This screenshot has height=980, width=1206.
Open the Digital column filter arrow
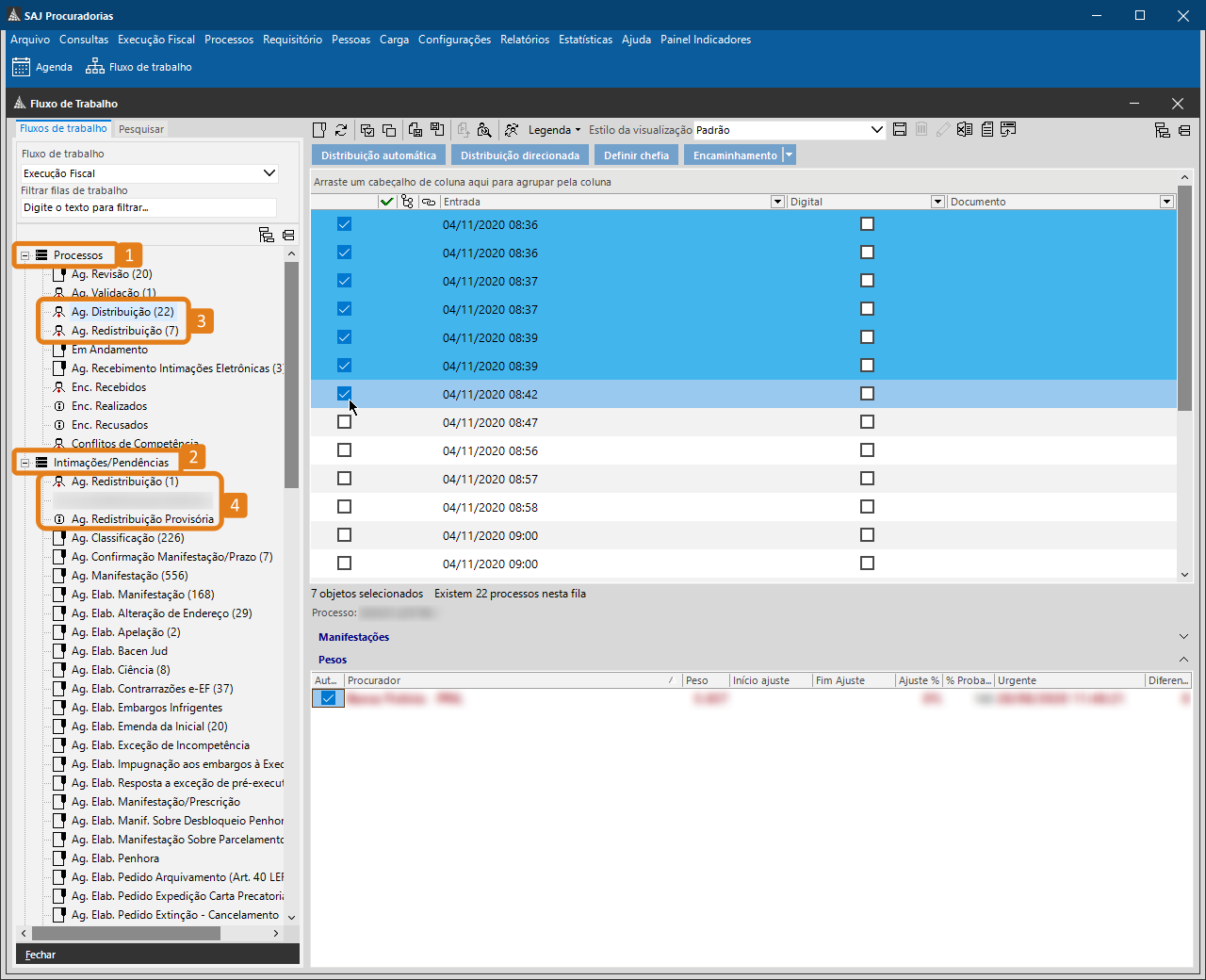[x=937, y=202]
